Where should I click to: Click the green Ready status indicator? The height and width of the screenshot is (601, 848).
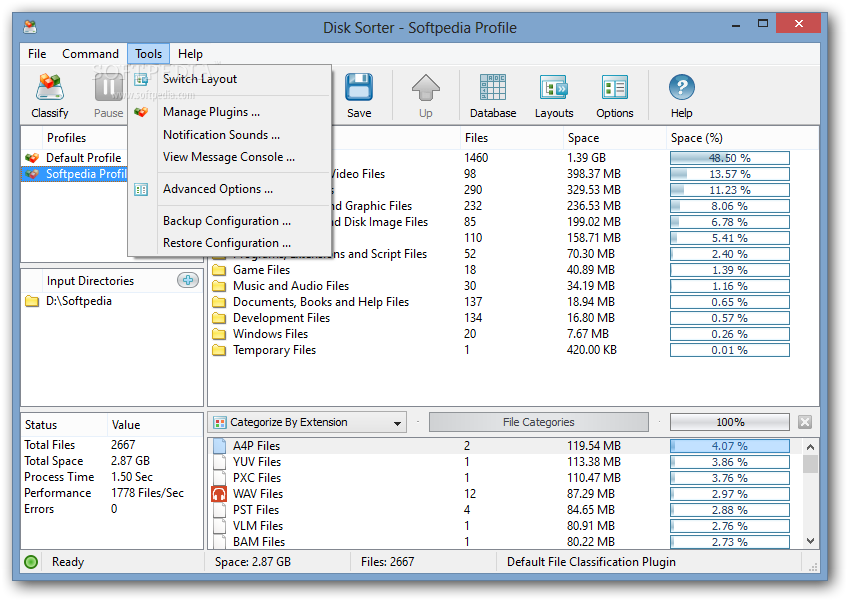coord(31,562)
